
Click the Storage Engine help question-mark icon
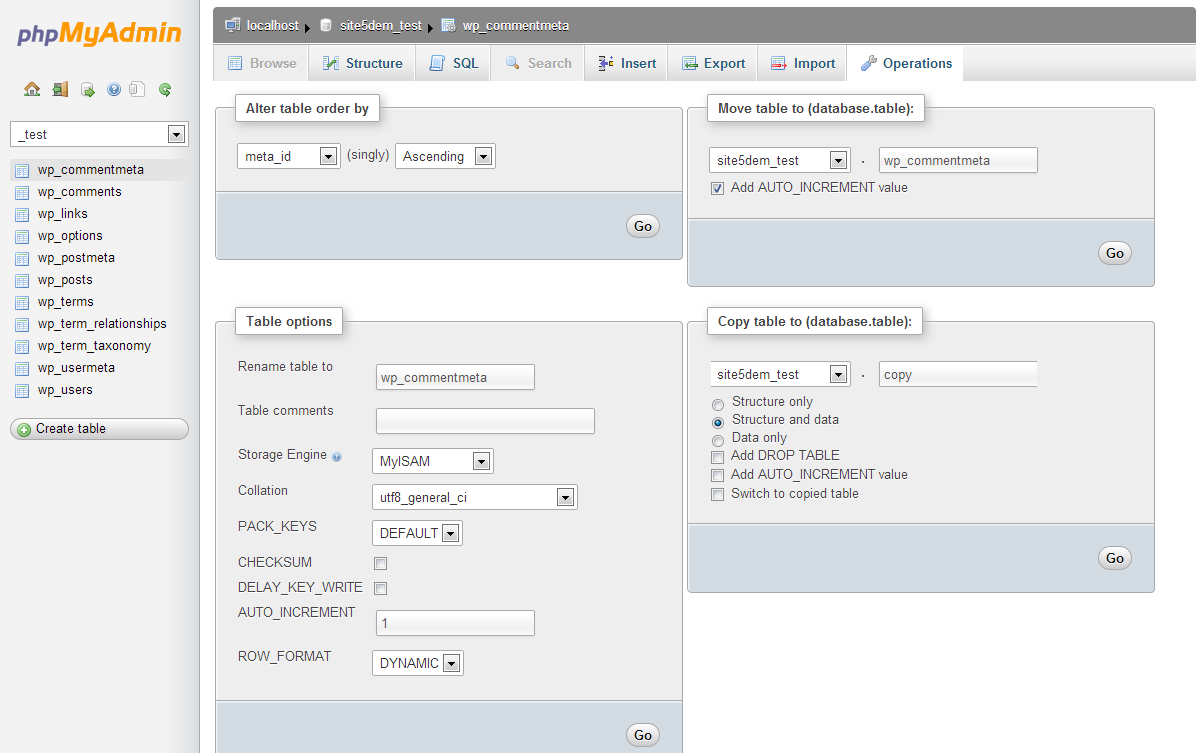pos(338,455)
